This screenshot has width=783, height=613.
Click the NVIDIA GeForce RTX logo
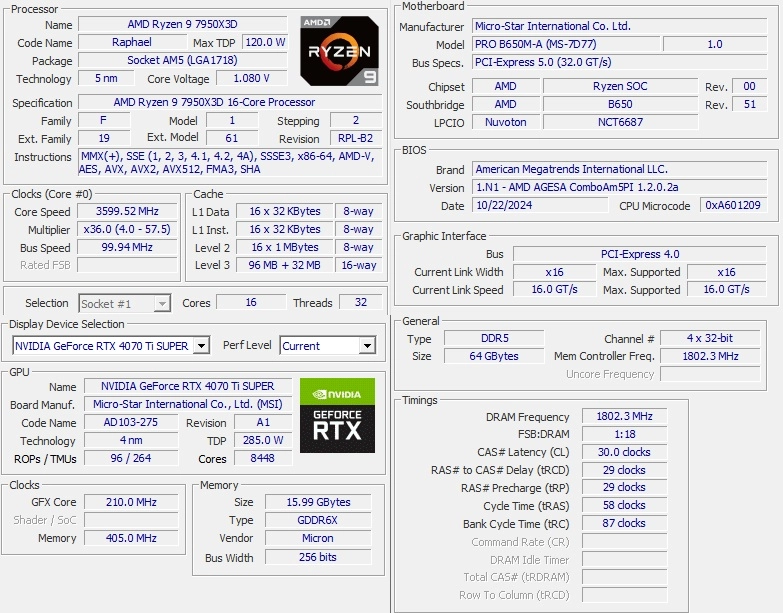pyautogui.click(x=337, y=415)
